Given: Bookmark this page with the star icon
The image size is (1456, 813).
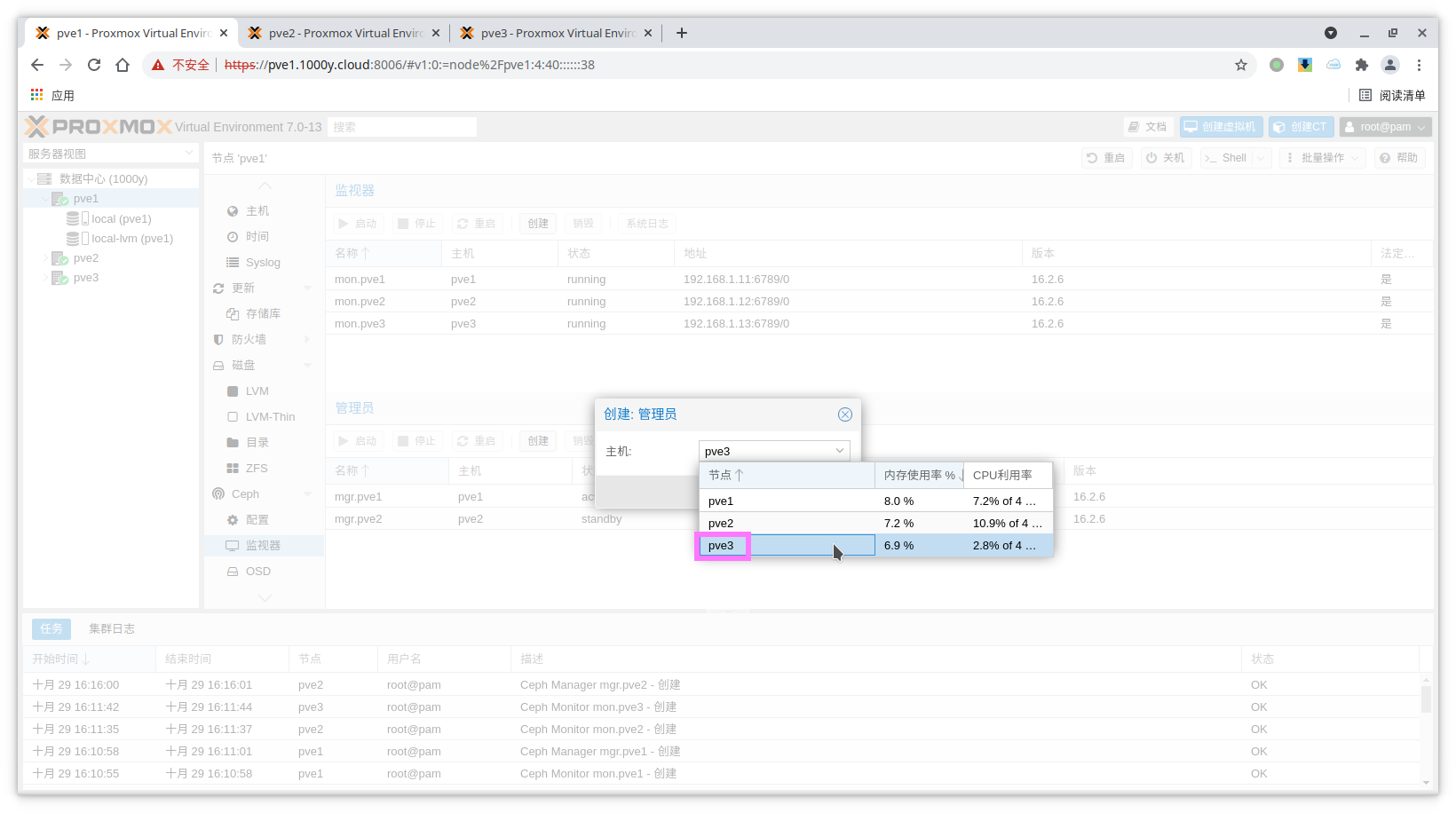Looking at the screenshot, I should (1240, 65).
